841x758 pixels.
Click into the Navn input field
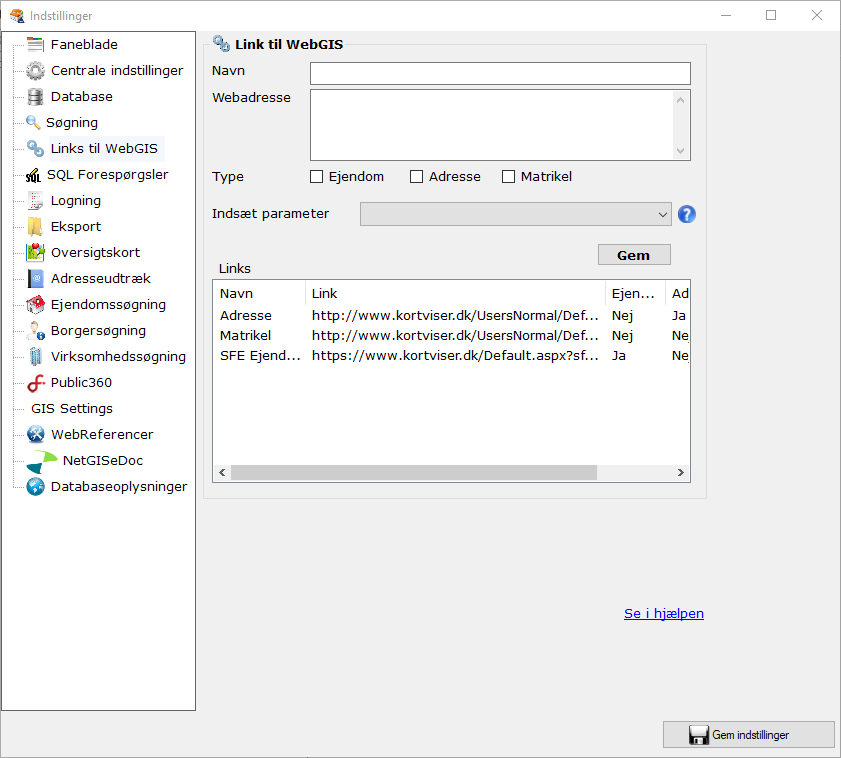pos(500,73)
